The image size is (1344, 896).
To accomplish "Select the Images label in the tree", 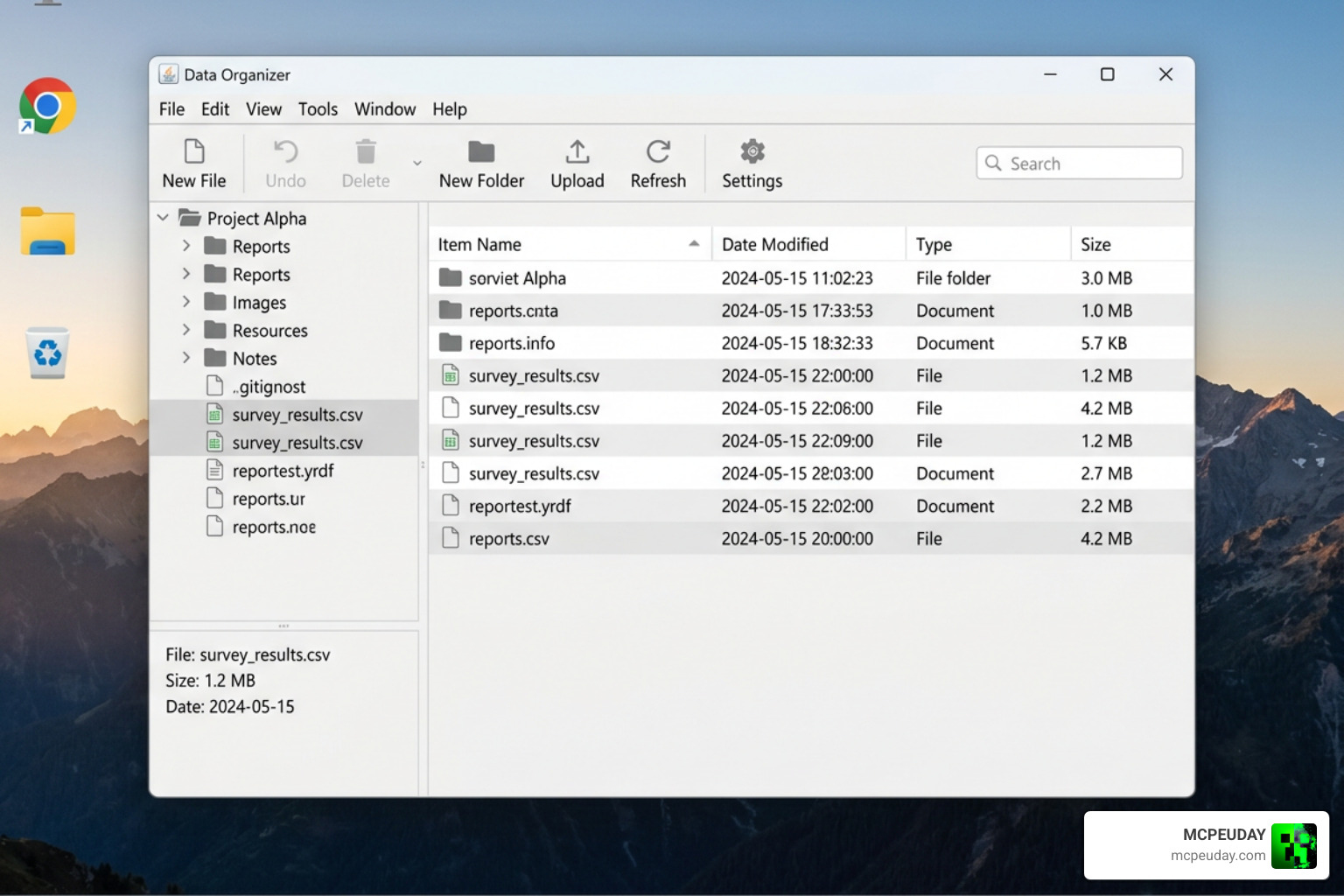I will click(259, 303).
